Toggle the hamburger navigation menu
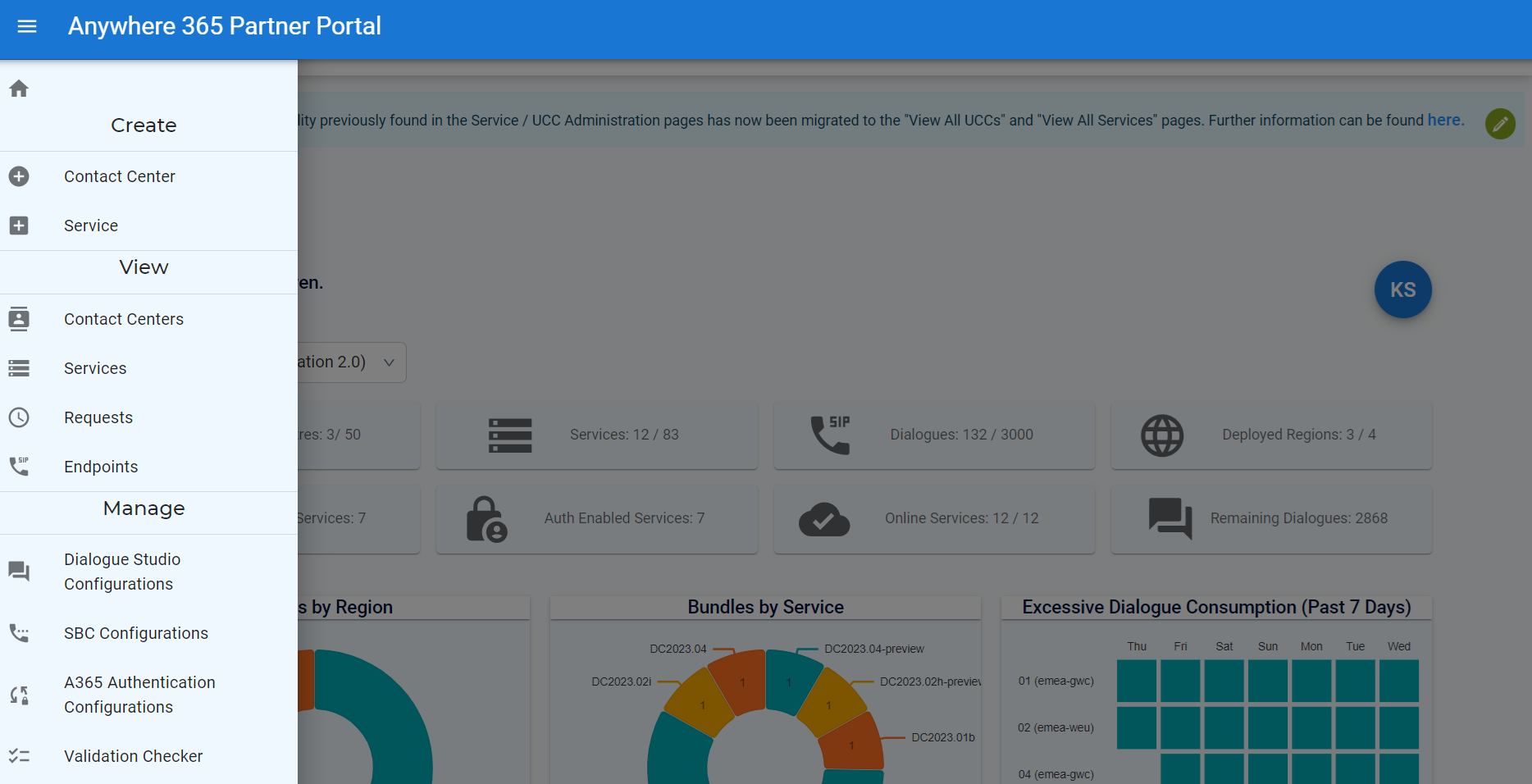 point(27,26)
